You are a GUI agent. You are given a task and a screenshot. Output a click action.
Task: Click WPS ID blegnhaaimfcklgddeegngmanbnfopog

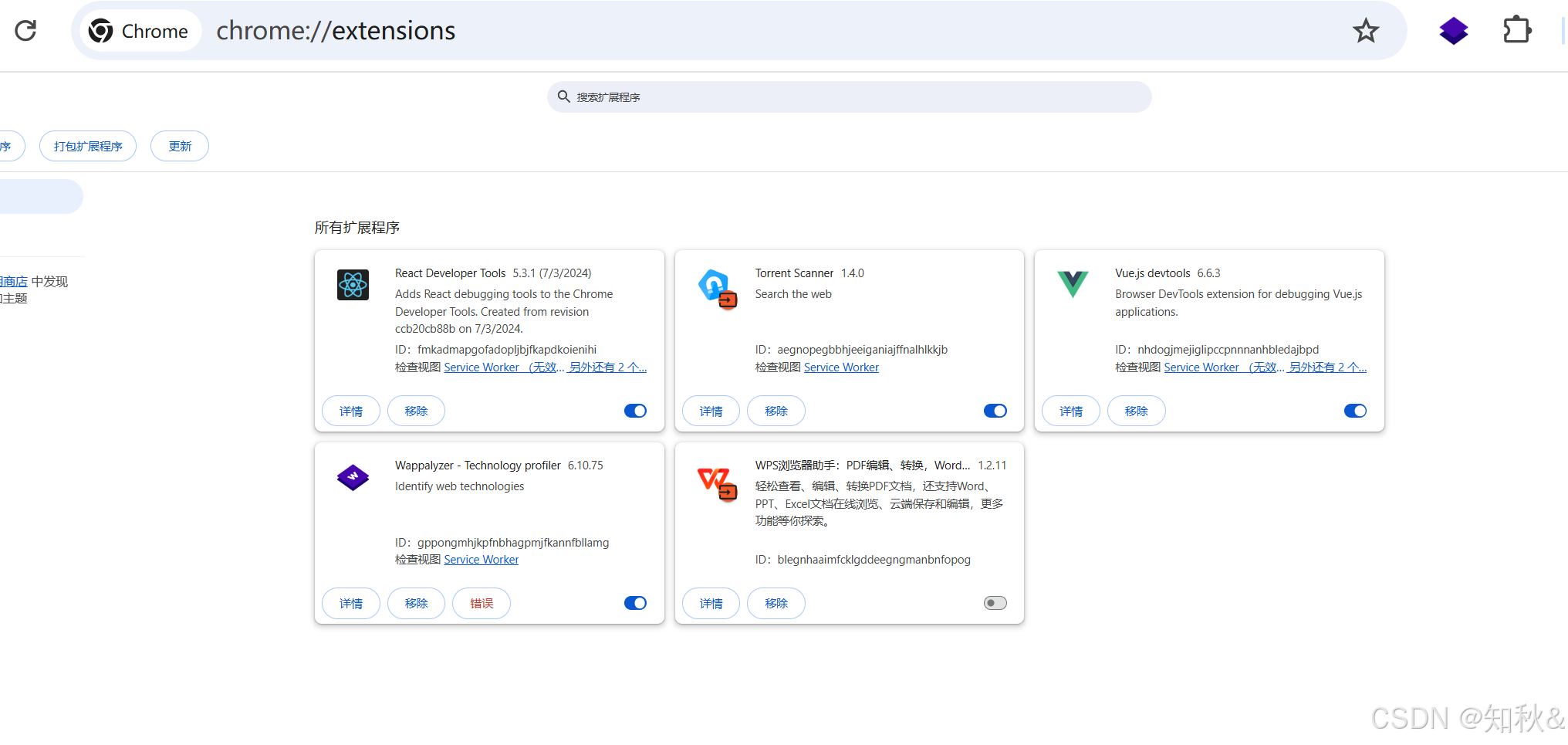pos(874,560)
